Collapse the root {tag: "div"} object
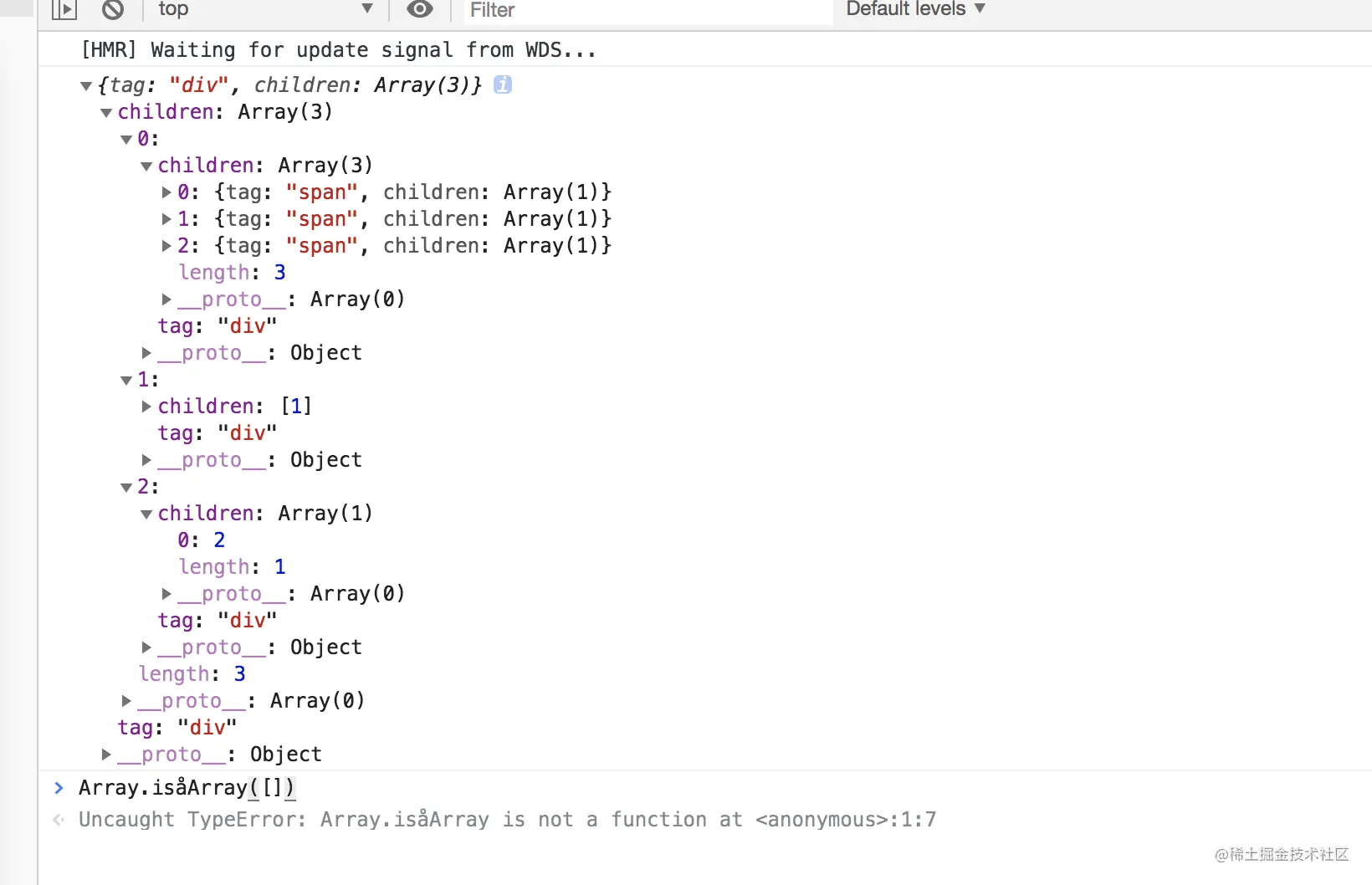Viewport: 1372px width, 885px height. point(86,85)
